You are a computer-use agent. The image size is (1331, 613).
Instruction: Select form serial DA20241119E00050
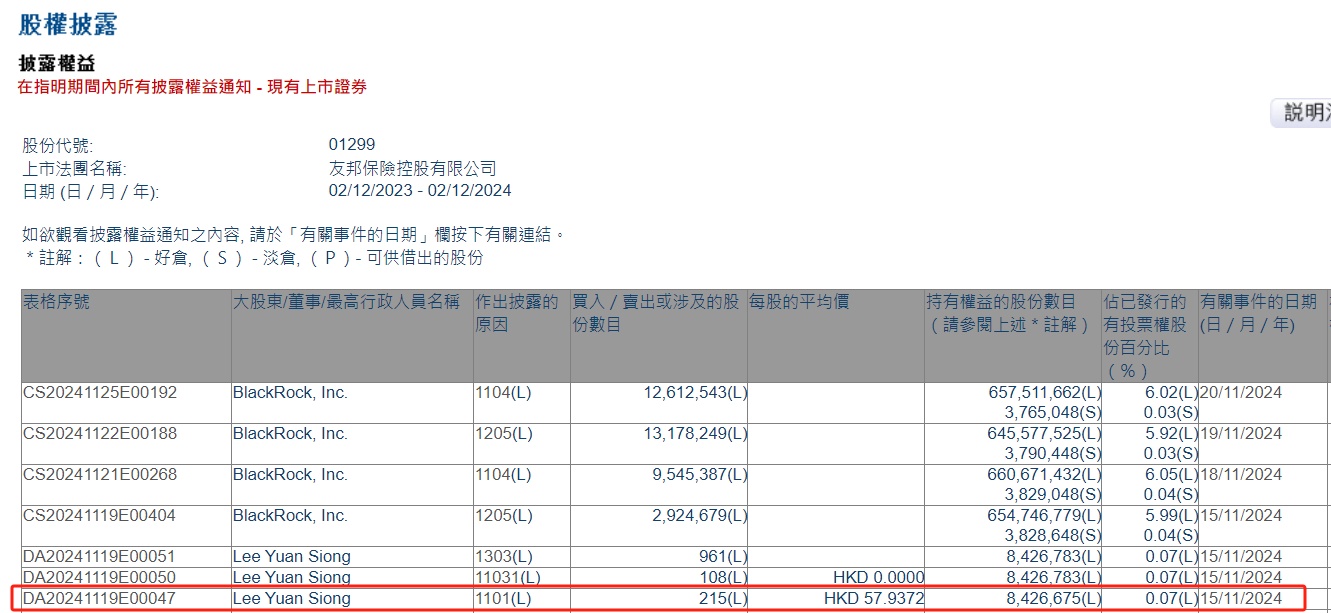click(100, 578)
